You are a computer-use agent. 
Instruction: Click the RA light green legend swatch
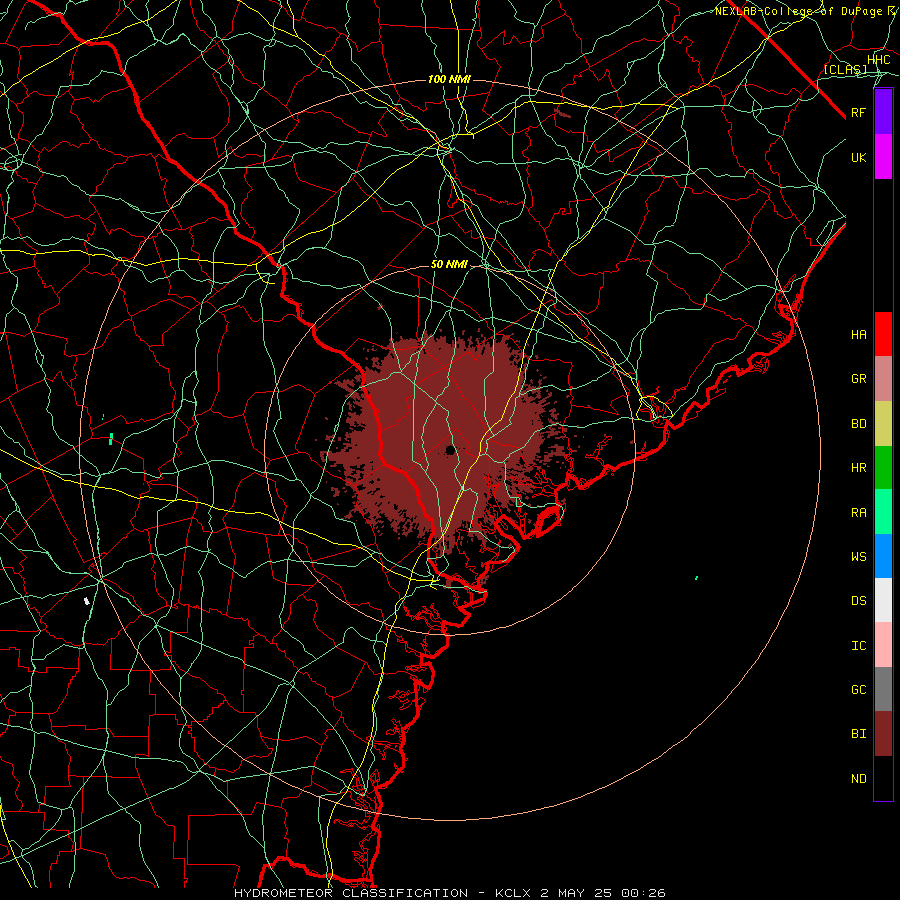click(x=883, y=512)
